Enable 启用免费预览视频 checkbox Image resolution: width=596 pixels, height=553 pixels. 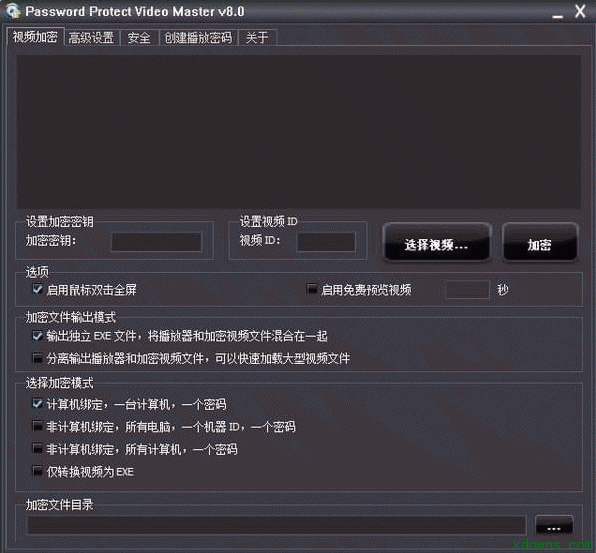click(311, 289)
